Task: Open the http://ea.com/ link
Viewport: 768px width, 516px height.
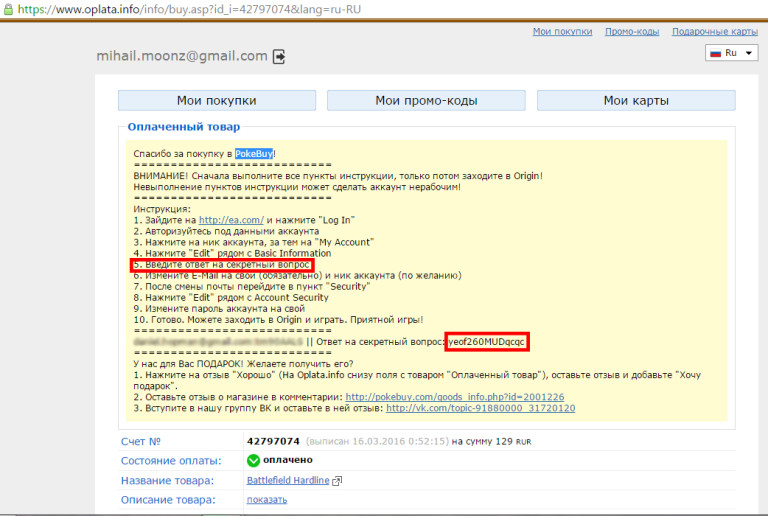Action: click(x=231, y=220)
